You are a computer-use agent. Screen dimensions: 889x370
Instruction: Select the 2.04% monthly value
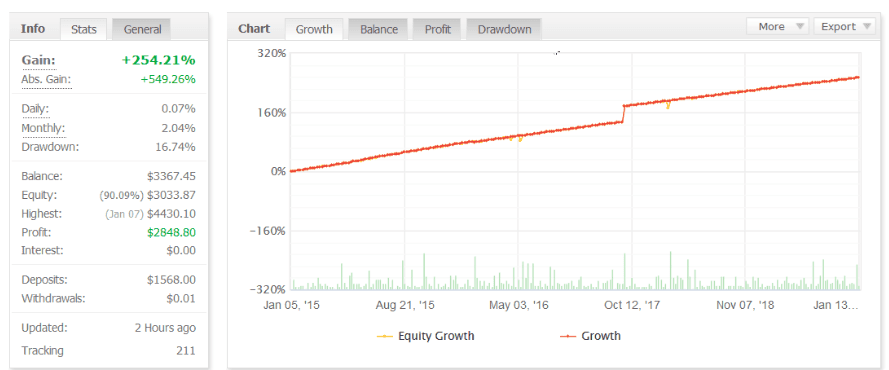pyautogui.click(x=179, y=128)
